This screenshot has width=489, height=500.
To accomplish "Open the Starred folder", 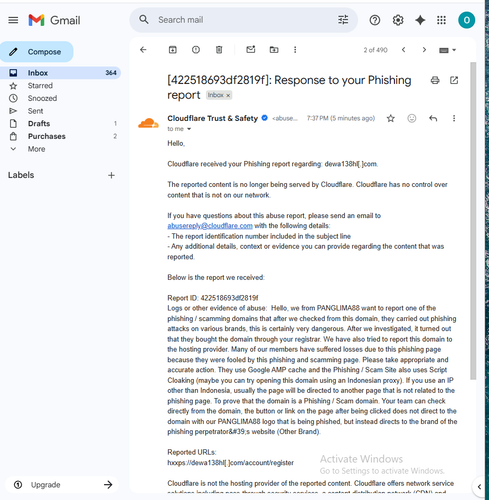I will pyautogui.click(x=40, y=86).
